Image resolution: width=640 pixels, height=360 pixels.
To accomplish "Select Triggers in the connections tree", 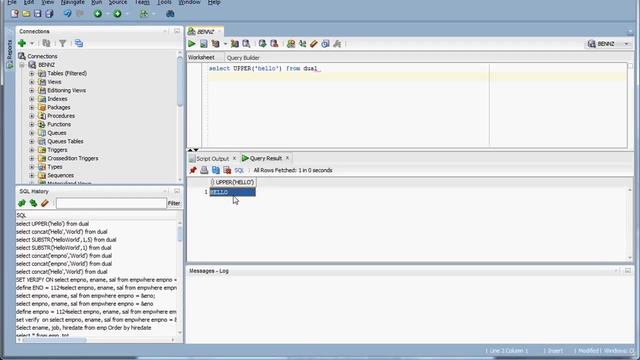I will [57, 150].
